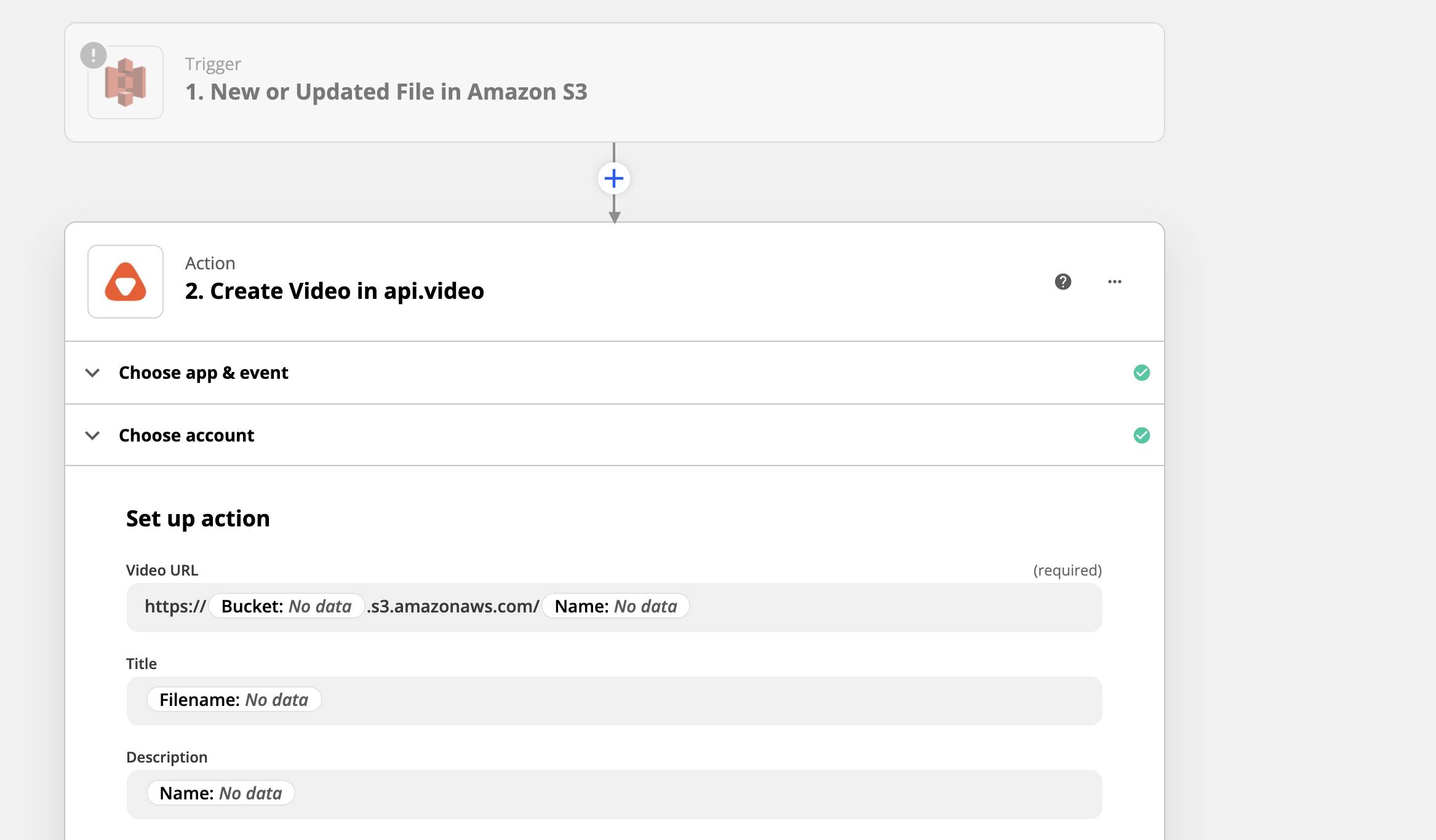Viewport: 1436px width, 840px height.
Task: Click the green checkmark beside Choose app & event
Action: point(1143,373)
